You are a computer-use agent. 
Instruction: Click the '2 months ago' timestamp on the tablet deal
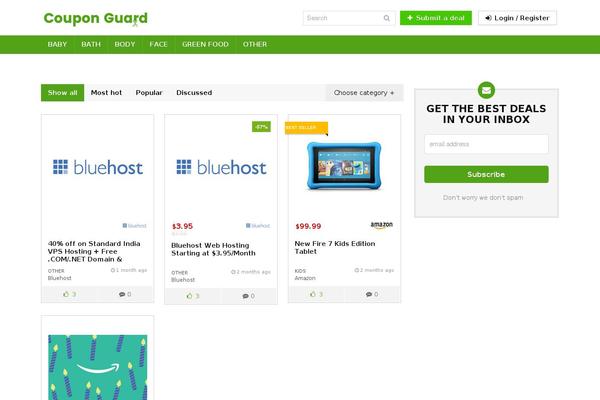pos(374,270)
